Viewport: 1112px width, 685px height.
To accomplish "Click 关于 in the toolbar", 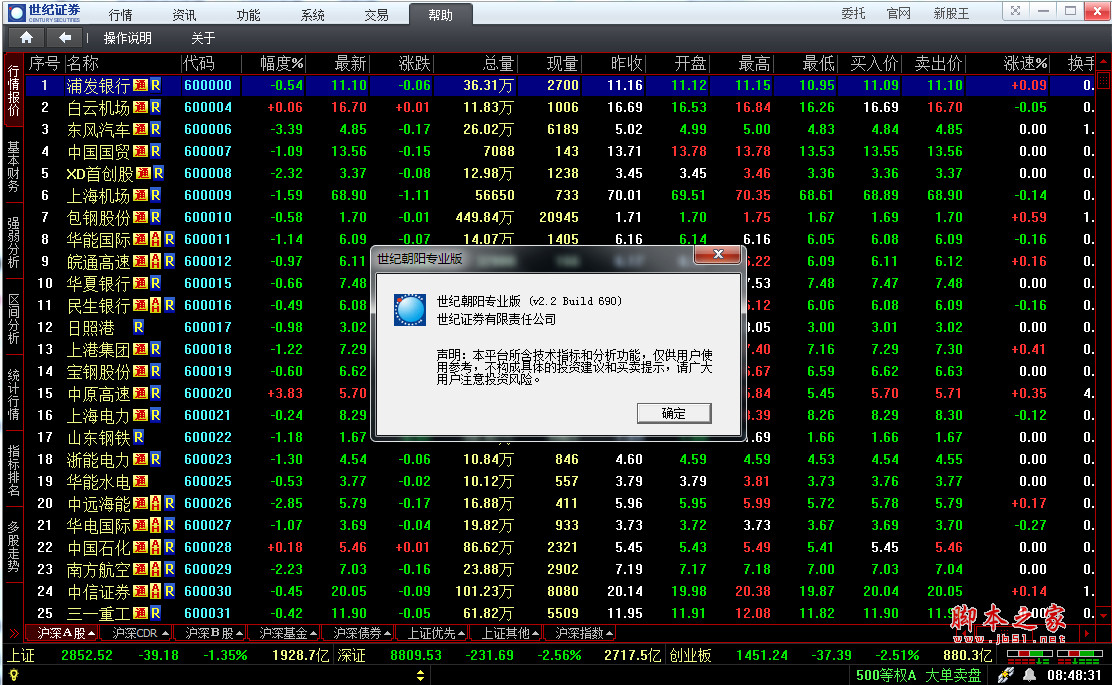I will [x=203, y=38].
